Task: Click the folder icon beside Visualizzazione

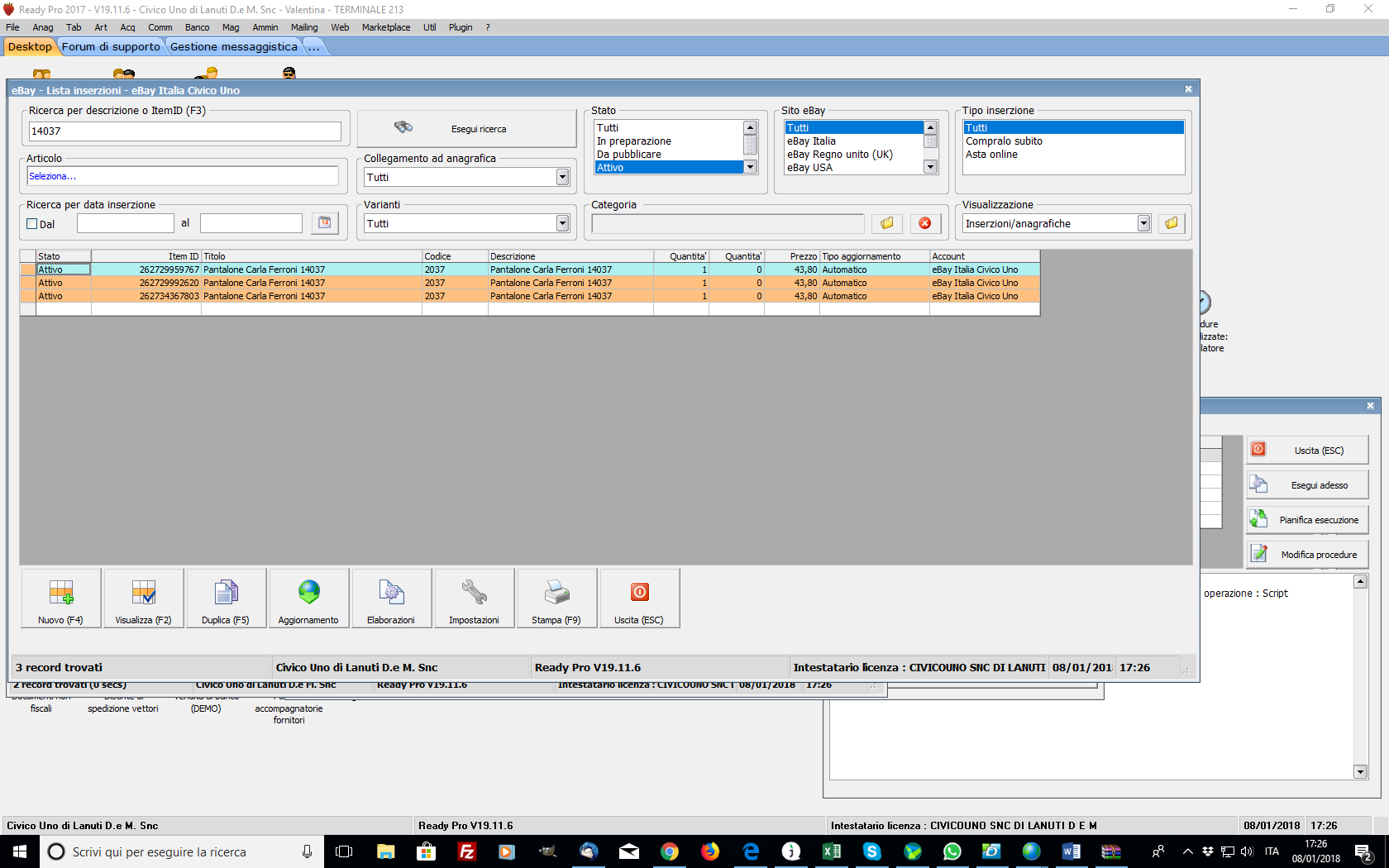Action: 1172,223
